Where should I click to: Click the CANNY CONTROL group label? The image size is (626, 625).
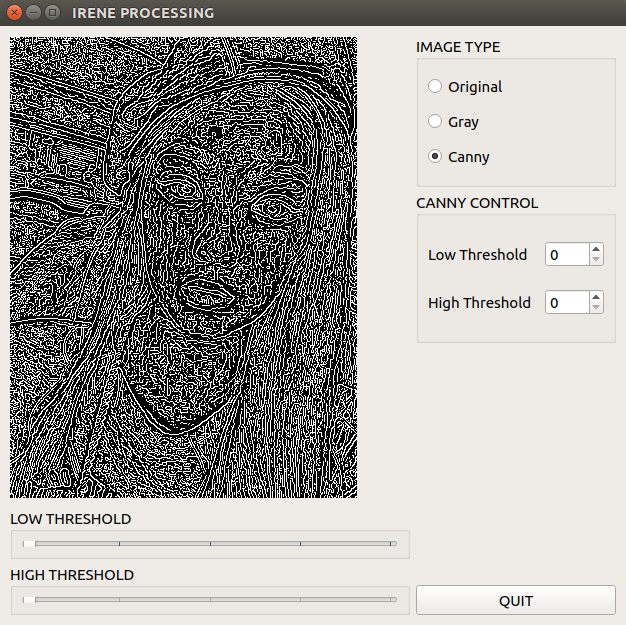coord(477,203)
